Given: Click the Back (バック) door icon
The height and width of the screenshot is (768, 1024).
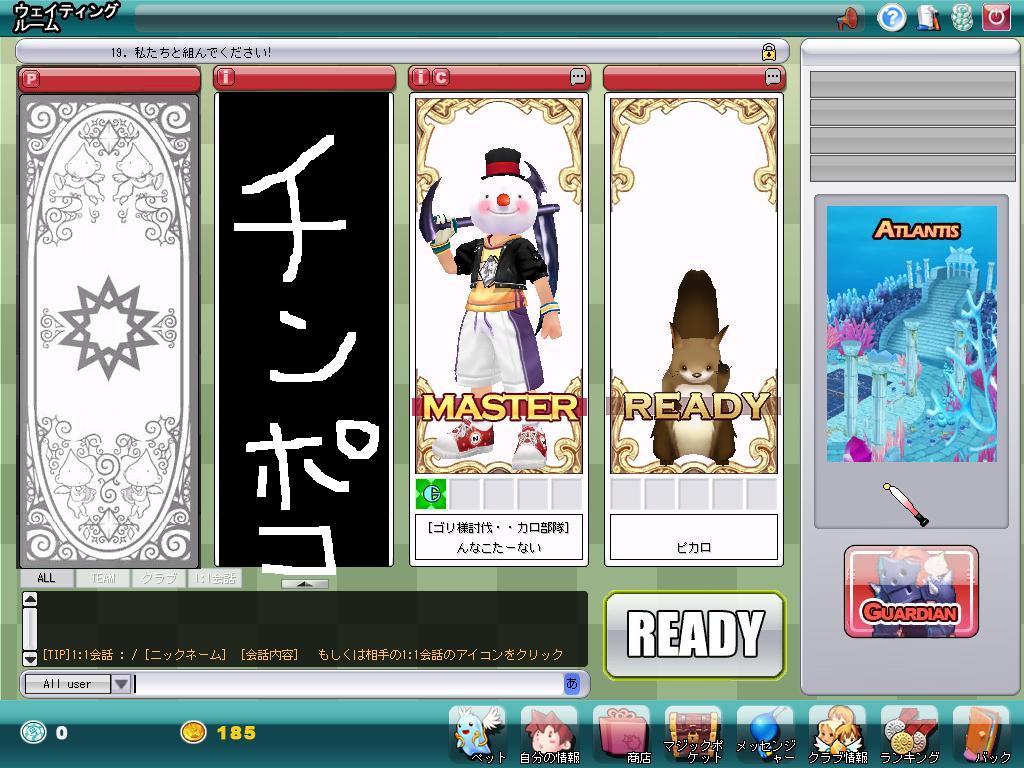Looking at the screenshot, I should (x=980, y=732).
